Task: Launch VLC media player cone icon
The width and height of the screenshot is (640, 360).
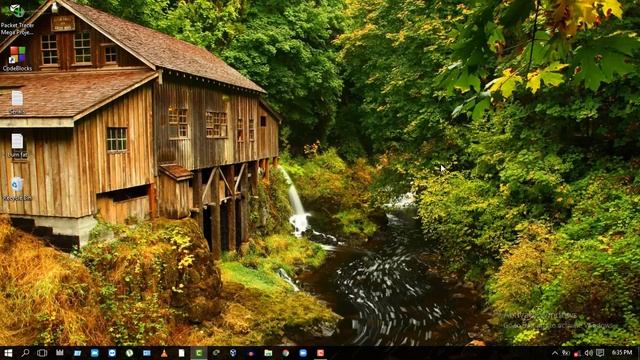Action: coord(164,353)
